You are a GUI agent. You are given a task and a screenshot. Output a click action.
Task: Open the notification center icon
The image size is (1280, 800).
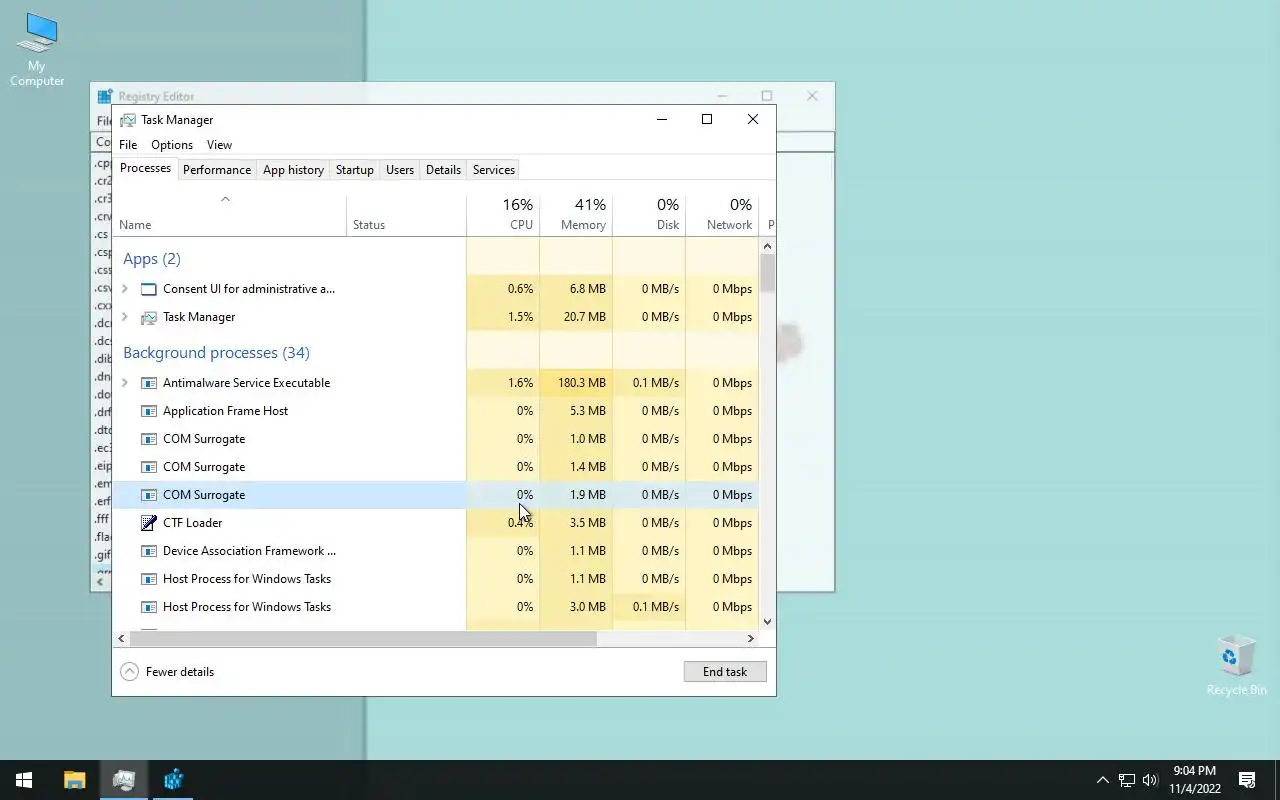click(x=1247, y=780)
